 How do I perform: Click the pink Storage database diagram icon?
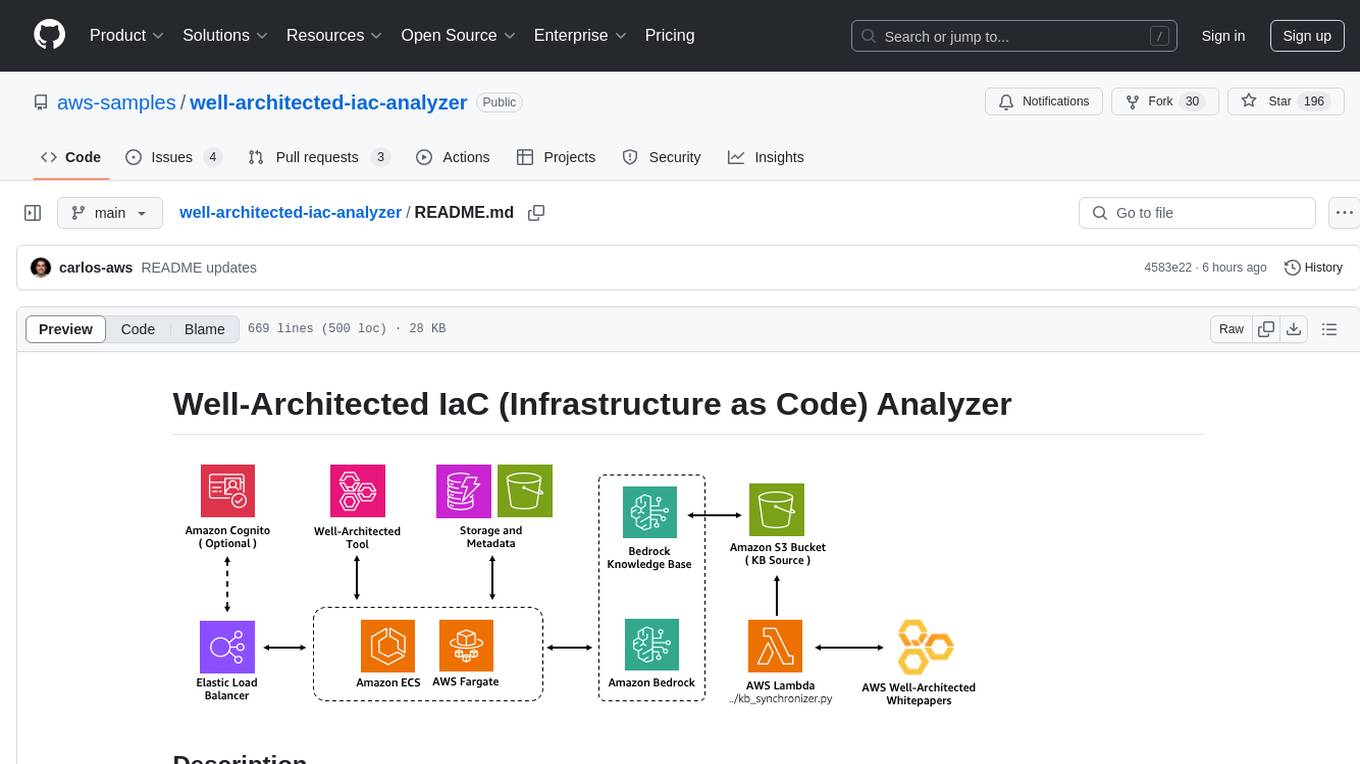click(x=464, y=491)
